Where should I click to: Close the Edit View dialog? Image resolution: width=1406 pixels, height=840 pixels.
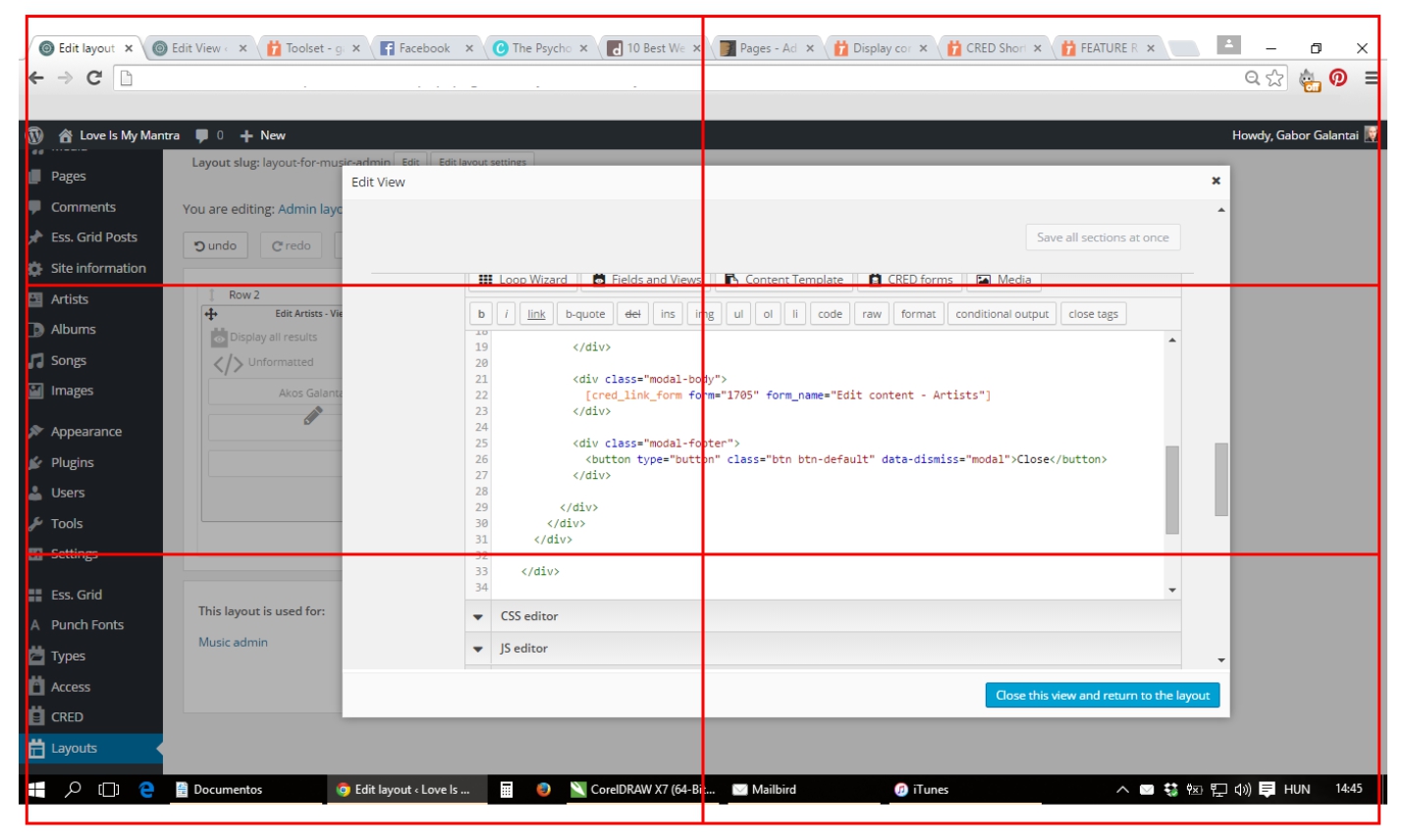tap(1216, 181)
